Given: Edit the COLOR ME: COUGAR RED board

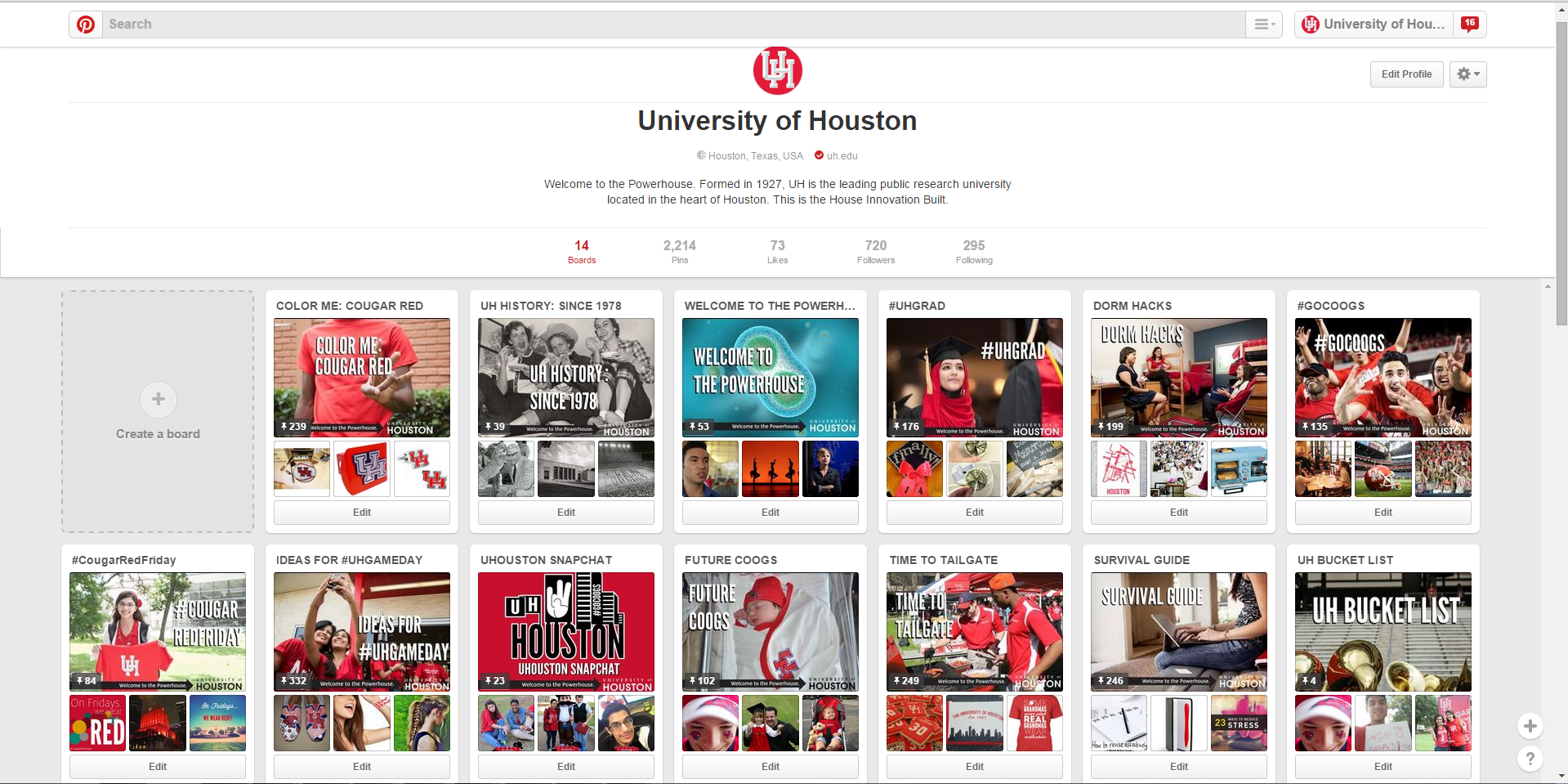Looking at the screenshot, I should point(362,513).
